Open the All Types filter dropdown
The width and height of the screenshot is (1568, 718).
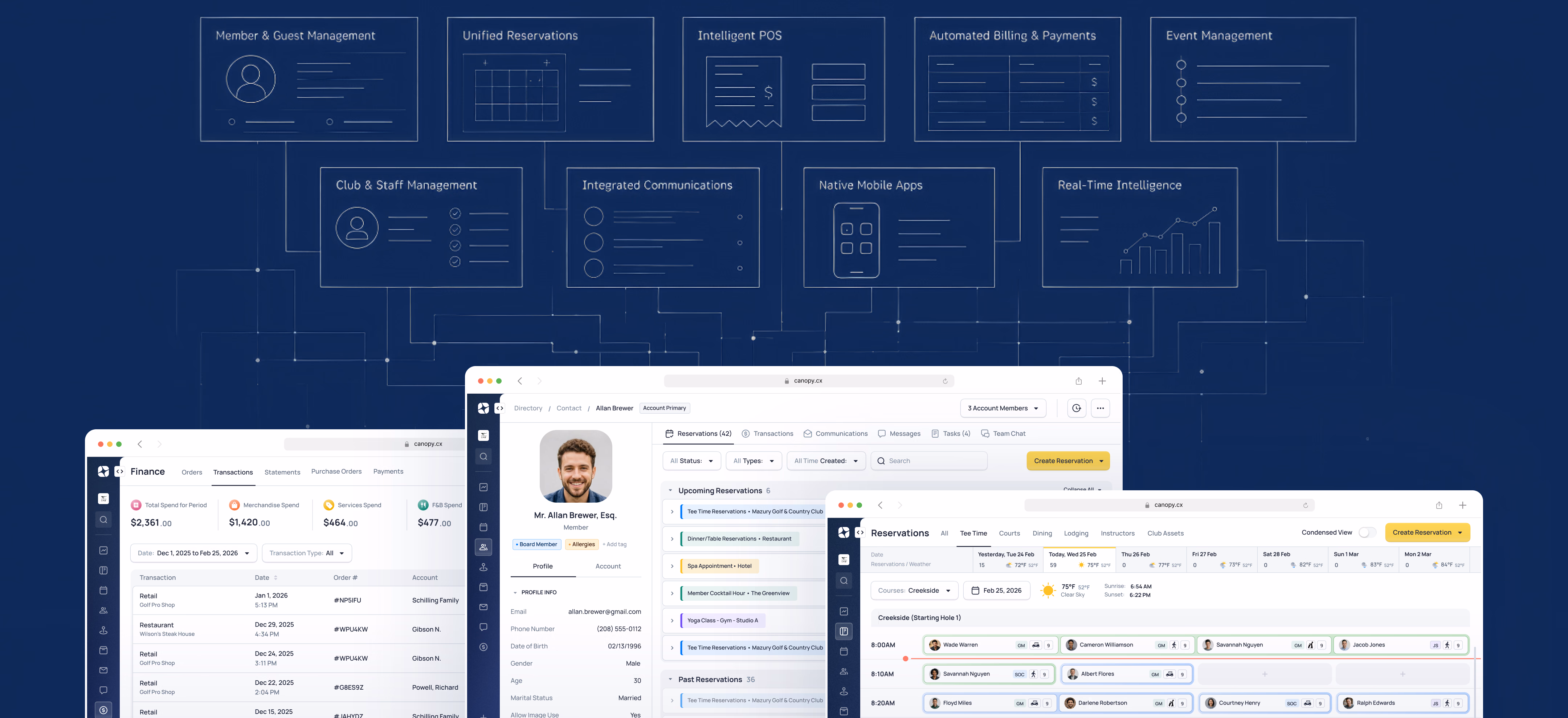click(754, 461)
